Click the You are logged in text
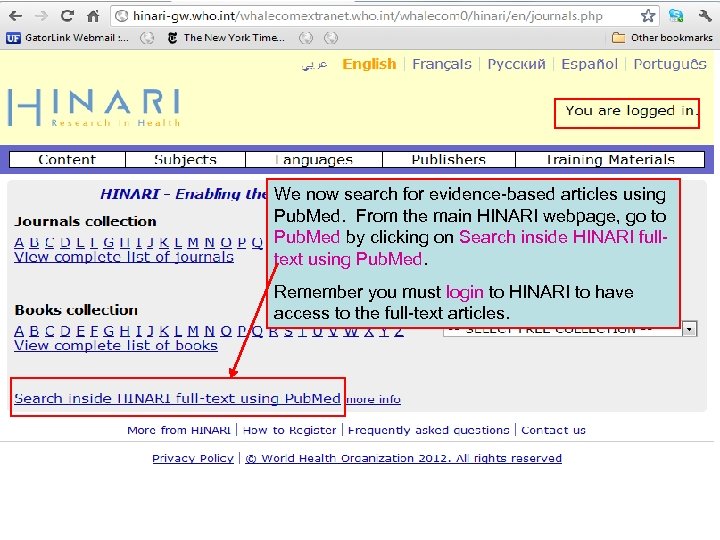720x540 pixels. [x=631, y=111]
